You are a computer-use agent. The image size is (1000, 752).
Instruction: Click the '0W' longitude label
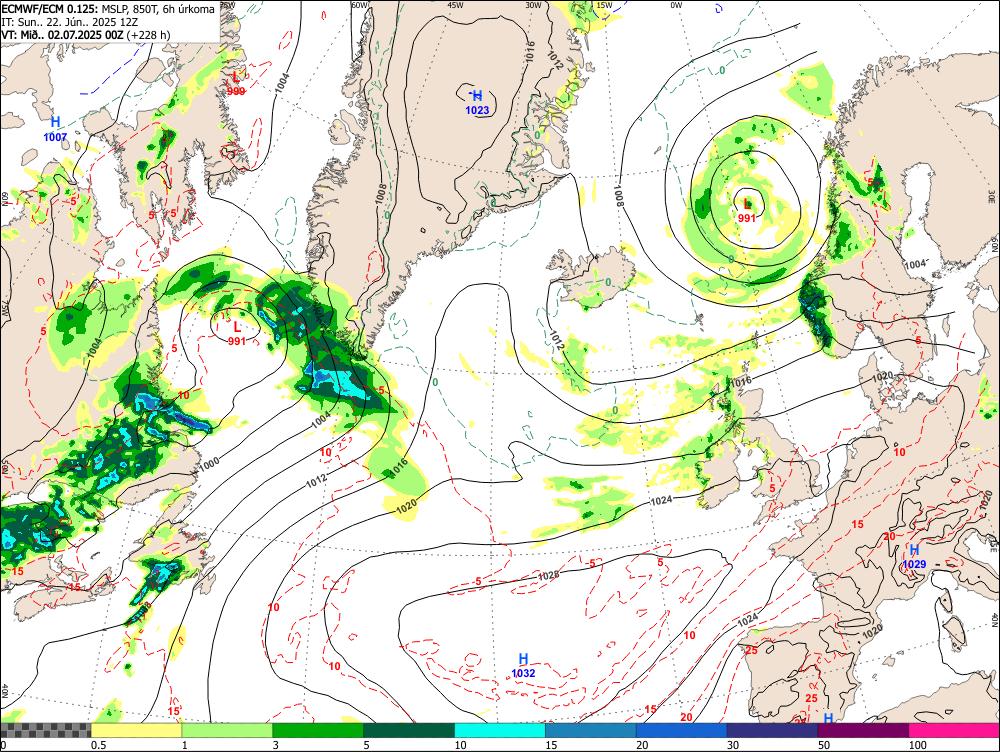point(676,6)
